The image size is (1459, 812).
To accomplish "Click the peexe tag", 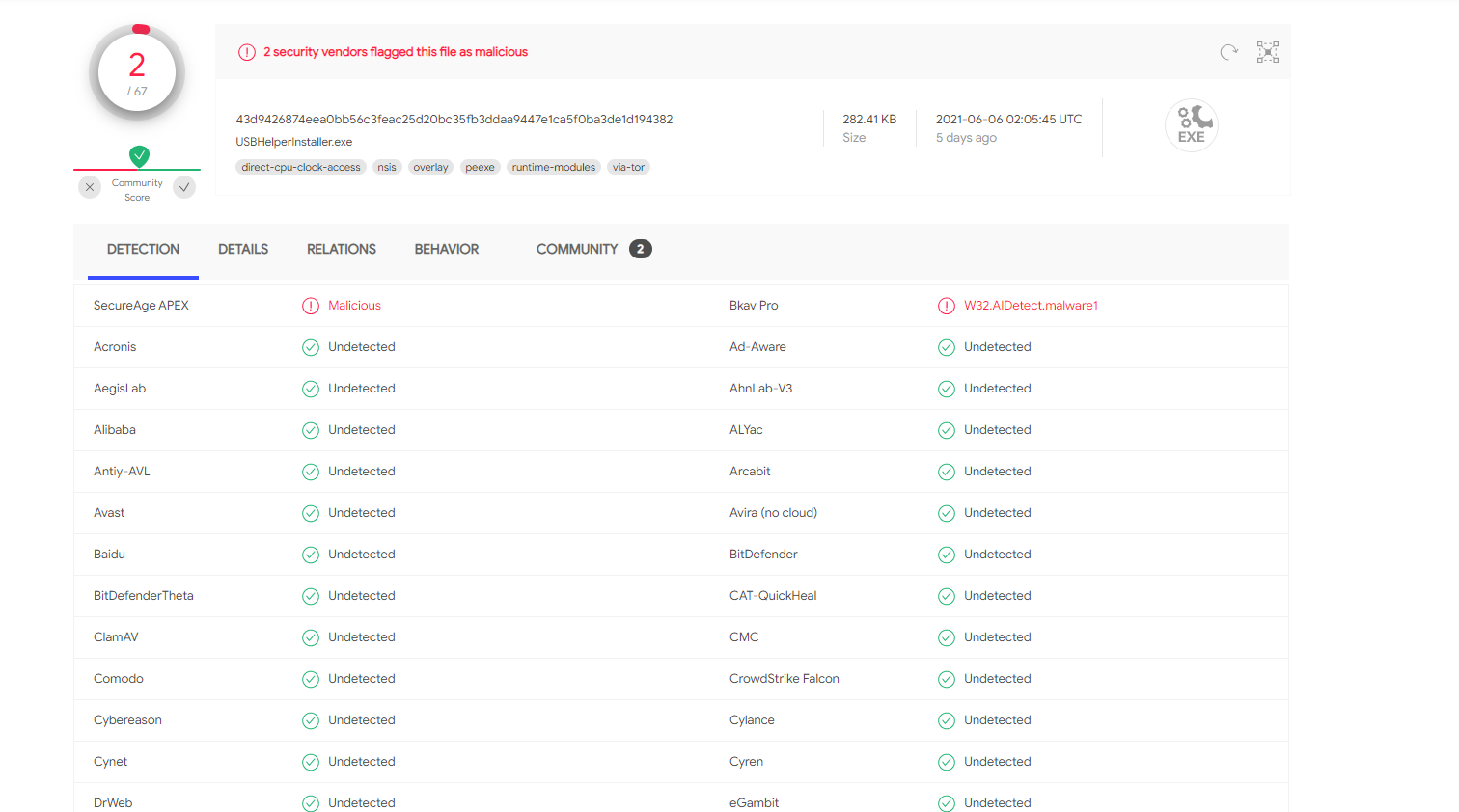I will 480,167.
